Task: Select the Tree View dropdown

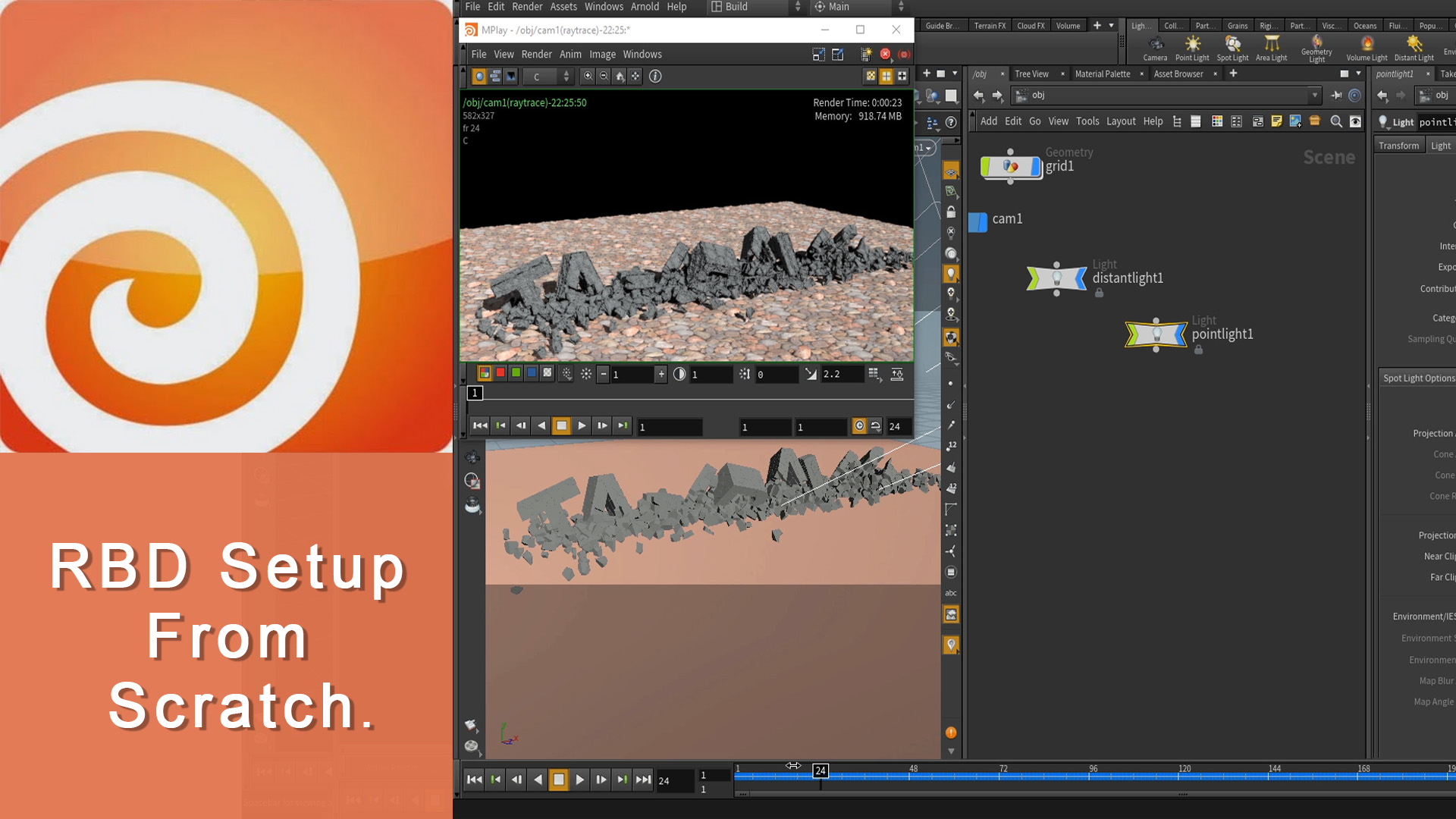Action: pyautogui.click(x=1034, y=73)
